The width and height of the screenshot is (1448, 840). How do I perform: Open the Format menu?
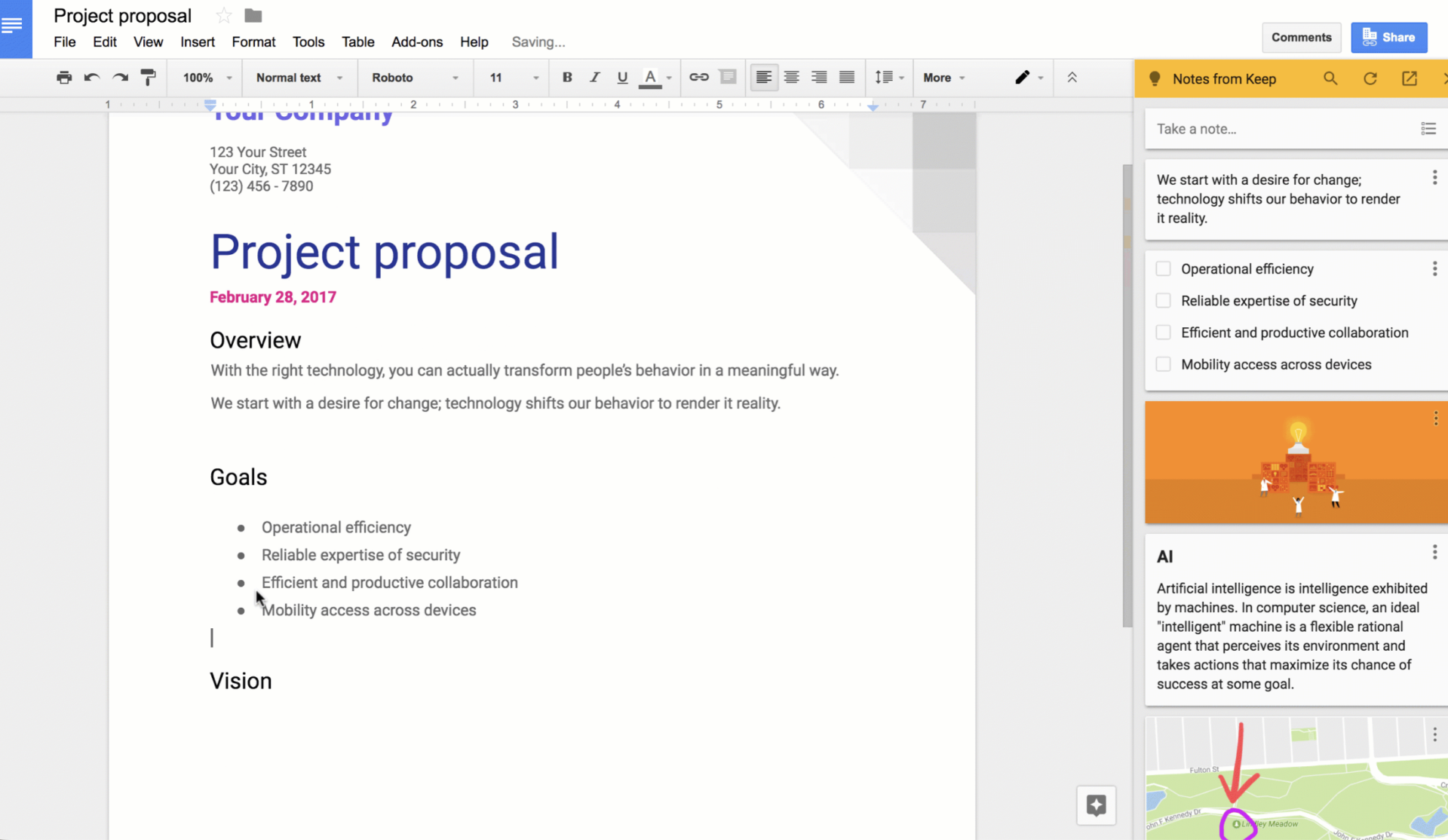click(x=253, y=42)
